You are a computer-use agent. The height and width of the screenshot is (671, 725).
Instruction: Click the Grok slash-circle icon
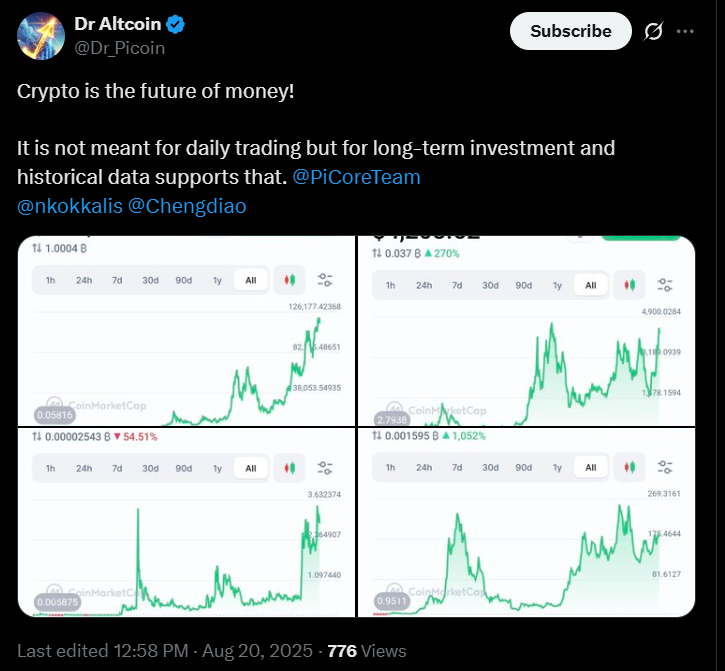[x=653, y=31]
